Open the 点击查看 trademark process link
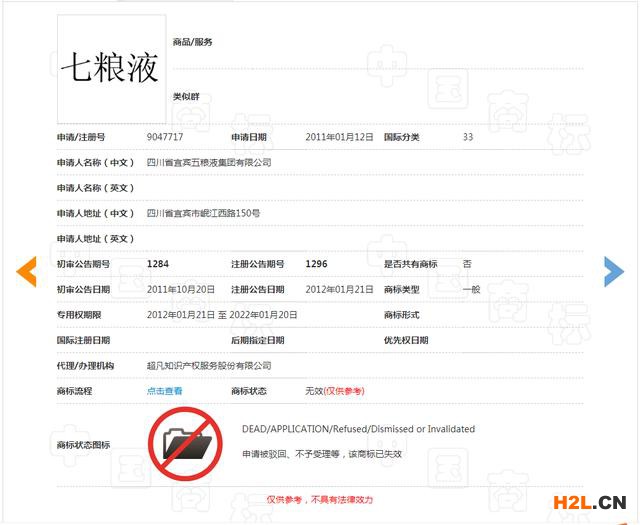This screenshot has width=640, height=525. (165, 391)
